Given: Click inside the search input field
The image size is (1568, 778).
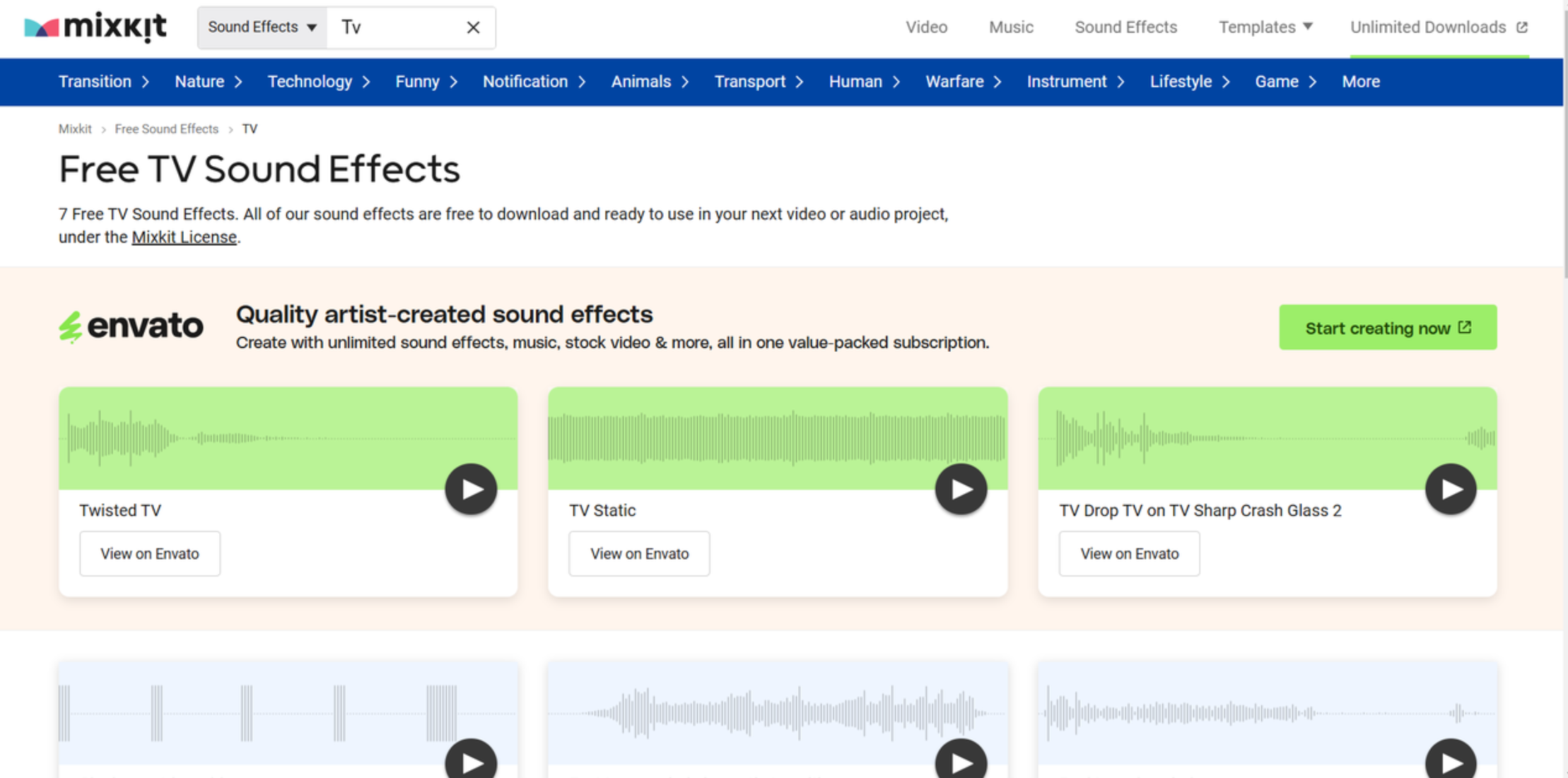Looking at the screenshot, I should (396, 27).
